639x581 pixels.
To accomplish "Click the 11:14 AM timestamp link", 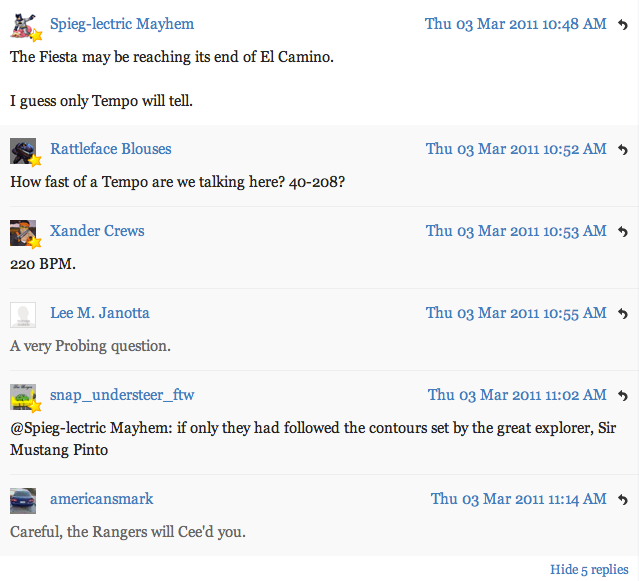I will [519, 499].
